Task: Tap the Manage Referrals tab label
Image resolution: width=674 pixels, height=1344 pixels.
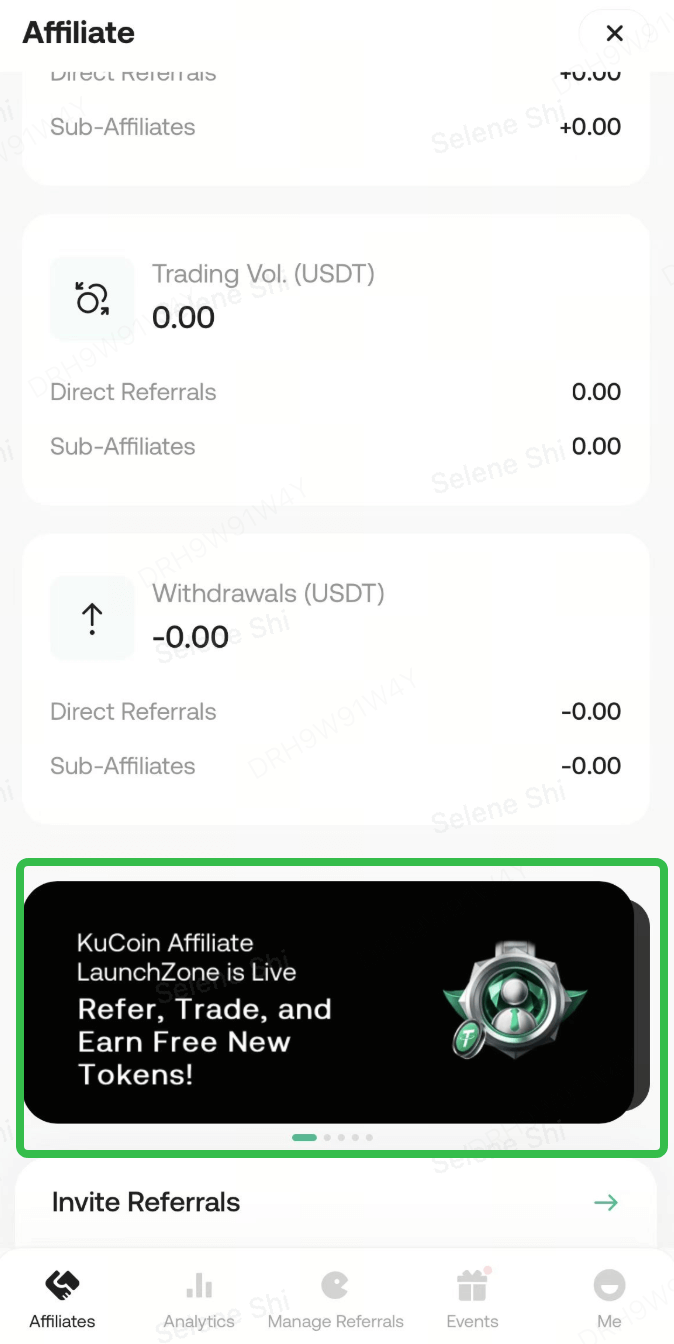Action: click(335, 1321)
